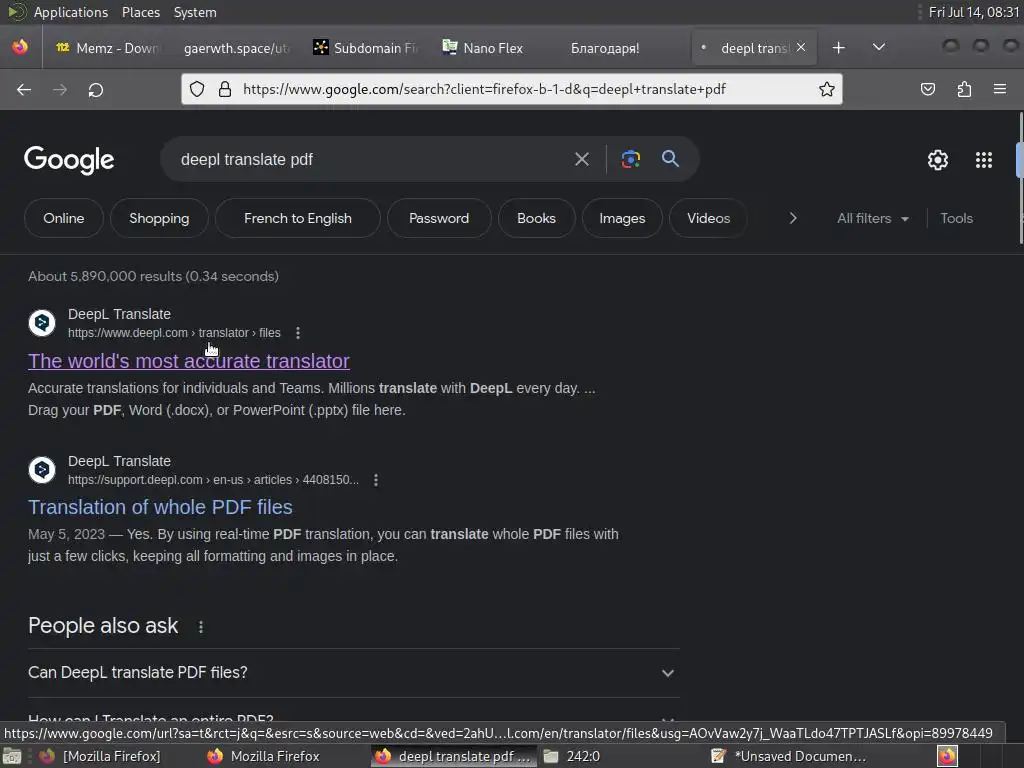This screenshot has height=768, width=1024.
Task: Click About 5,890,000 results text
Action: pyautogui.click(x=153, y=276)
